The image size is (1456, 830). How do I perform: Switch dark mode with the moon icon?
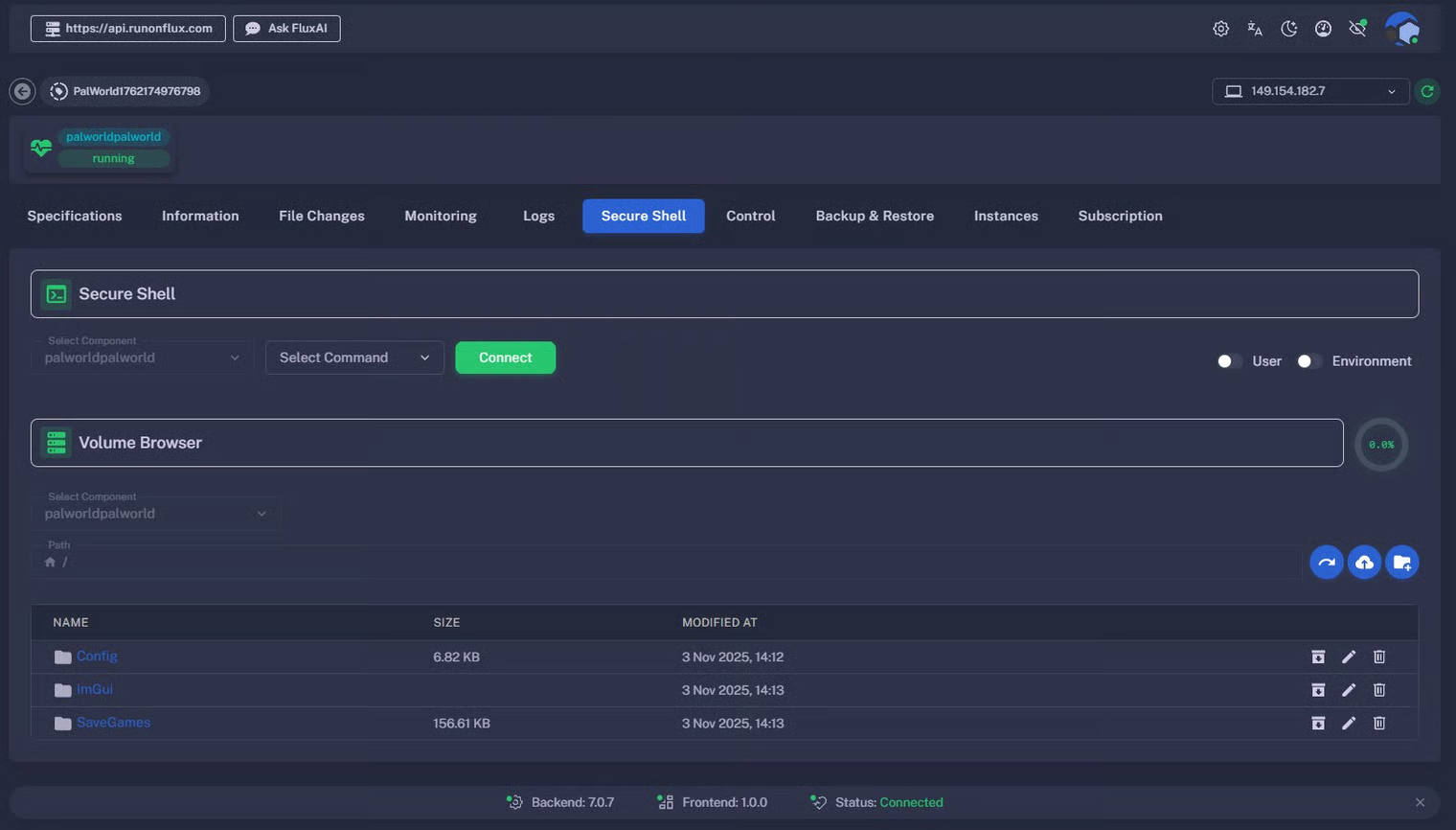click(x=1289, y=29)
